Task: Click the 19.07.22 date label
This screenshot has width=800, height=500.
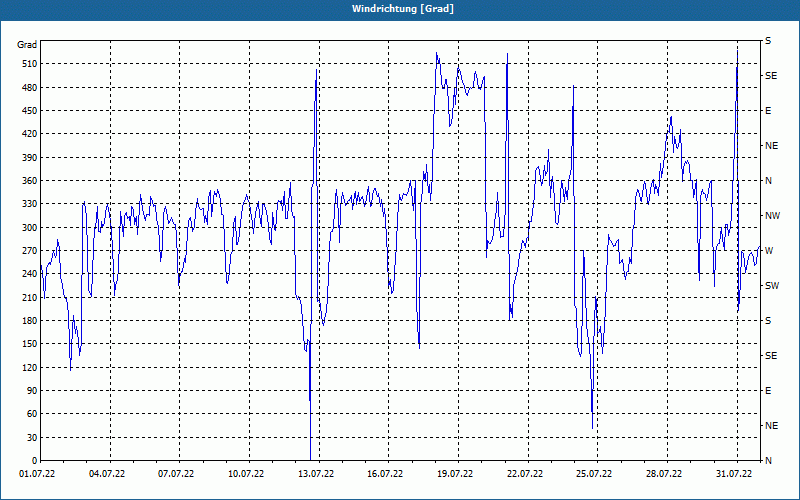Action: (x=455, y=474)
